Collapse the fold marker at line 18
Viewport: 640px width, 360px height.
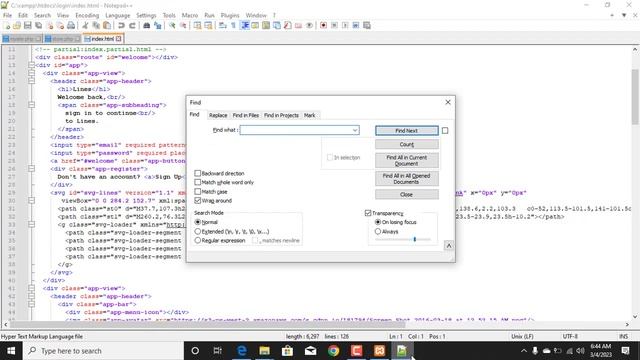coord(31,105)
